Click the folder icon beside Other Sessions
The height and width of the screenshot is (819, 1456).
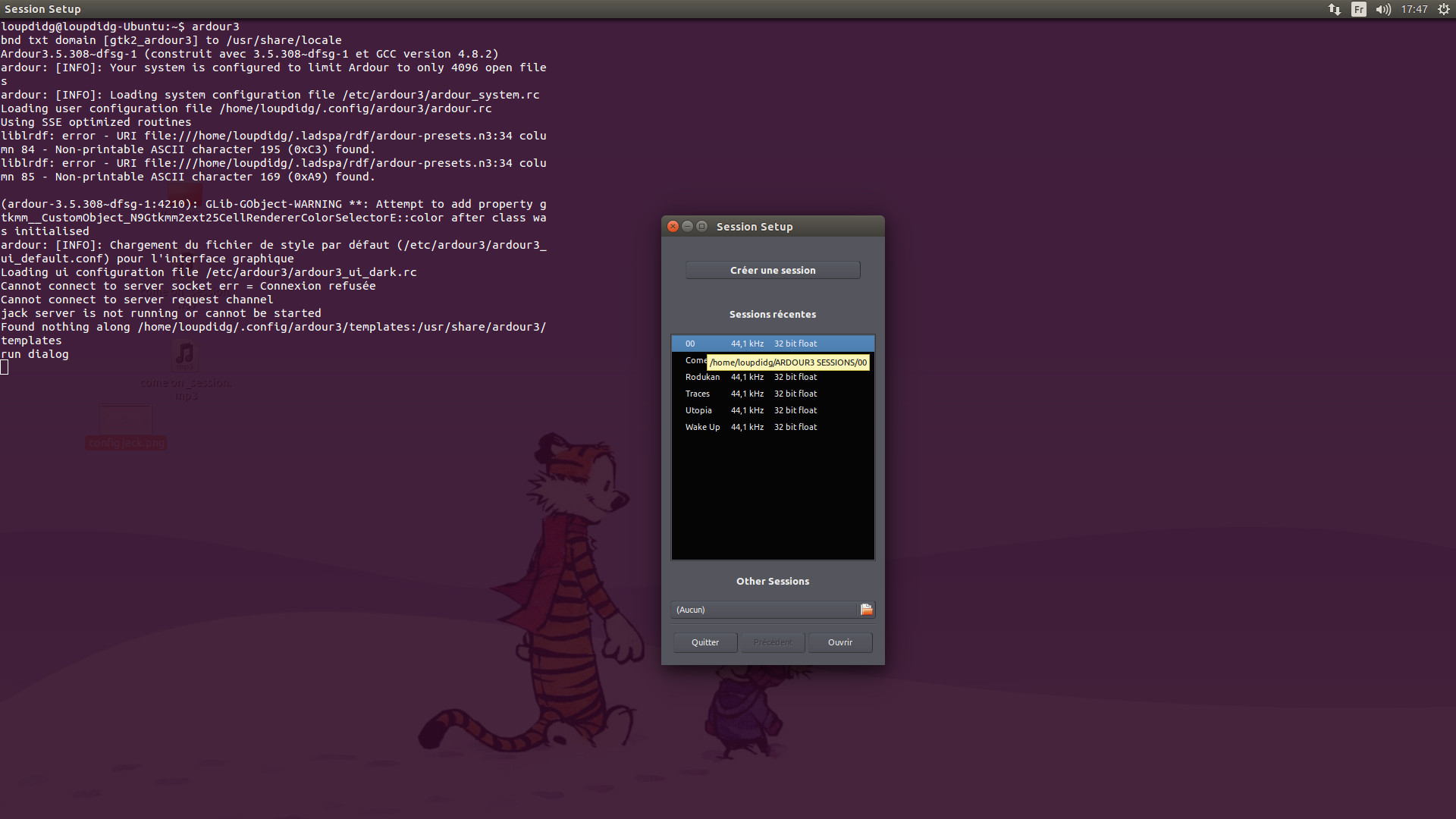866,610
